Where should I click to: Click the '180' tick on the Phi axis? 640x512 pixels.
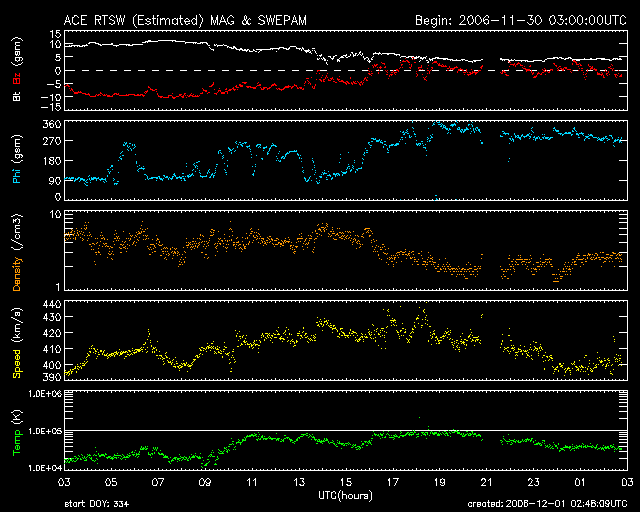coord(52,161)
